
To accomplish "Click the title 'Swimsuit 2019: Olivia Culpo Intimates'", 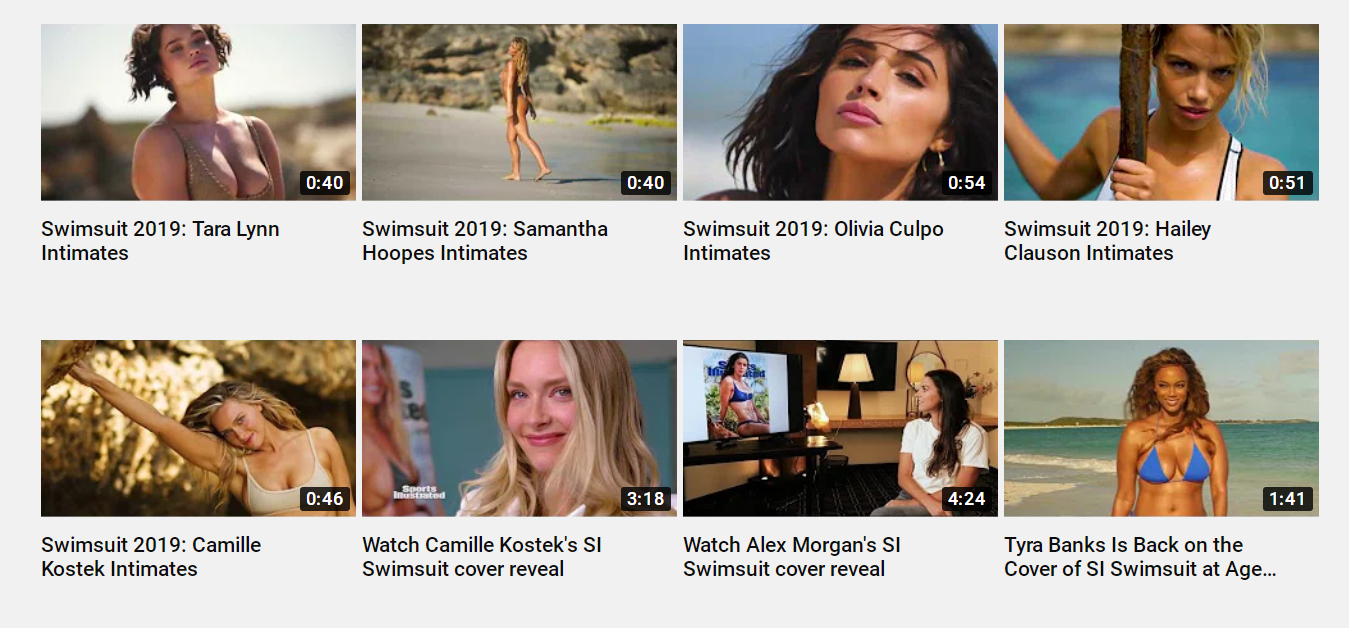I will (813, 241).
